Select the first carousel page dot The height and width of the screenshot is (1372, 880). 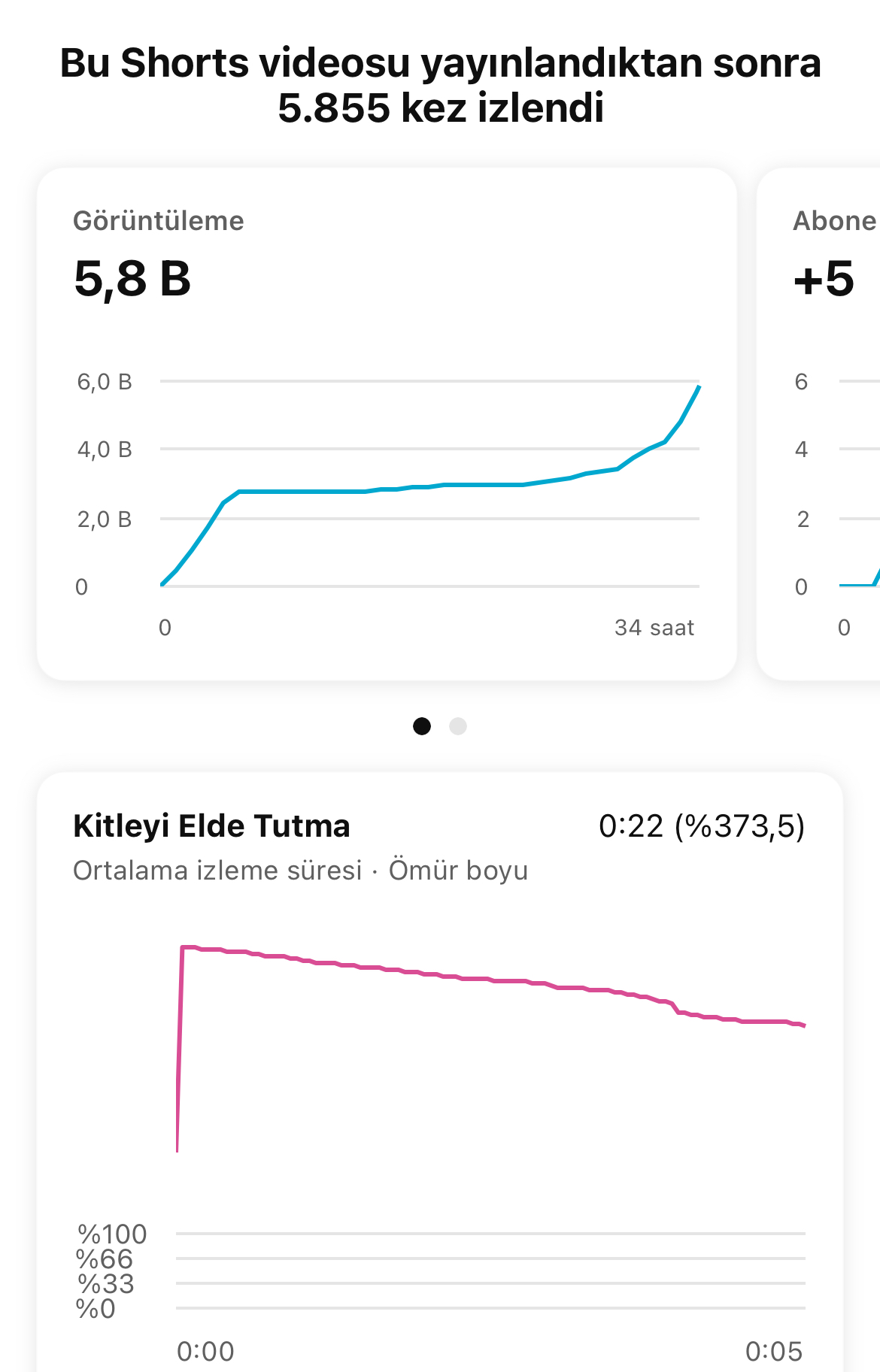(x=422, y=726)
